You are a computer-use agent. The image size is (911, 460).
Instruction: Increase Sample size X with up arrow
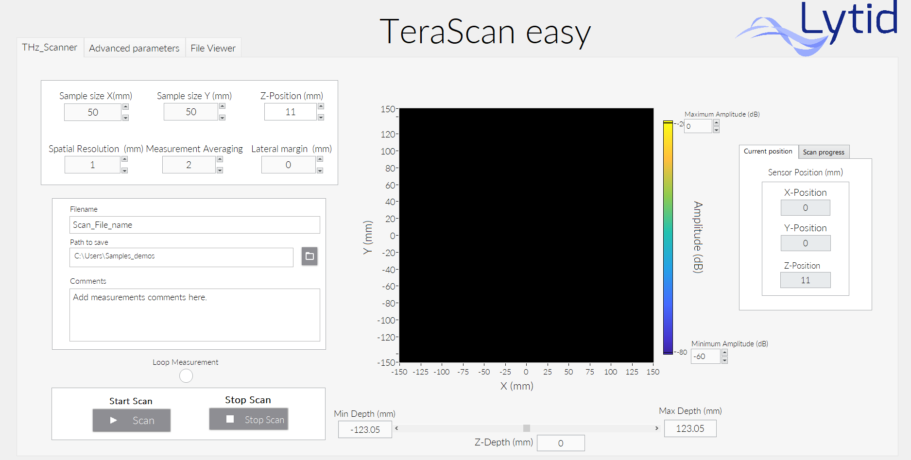click(125, 107)
